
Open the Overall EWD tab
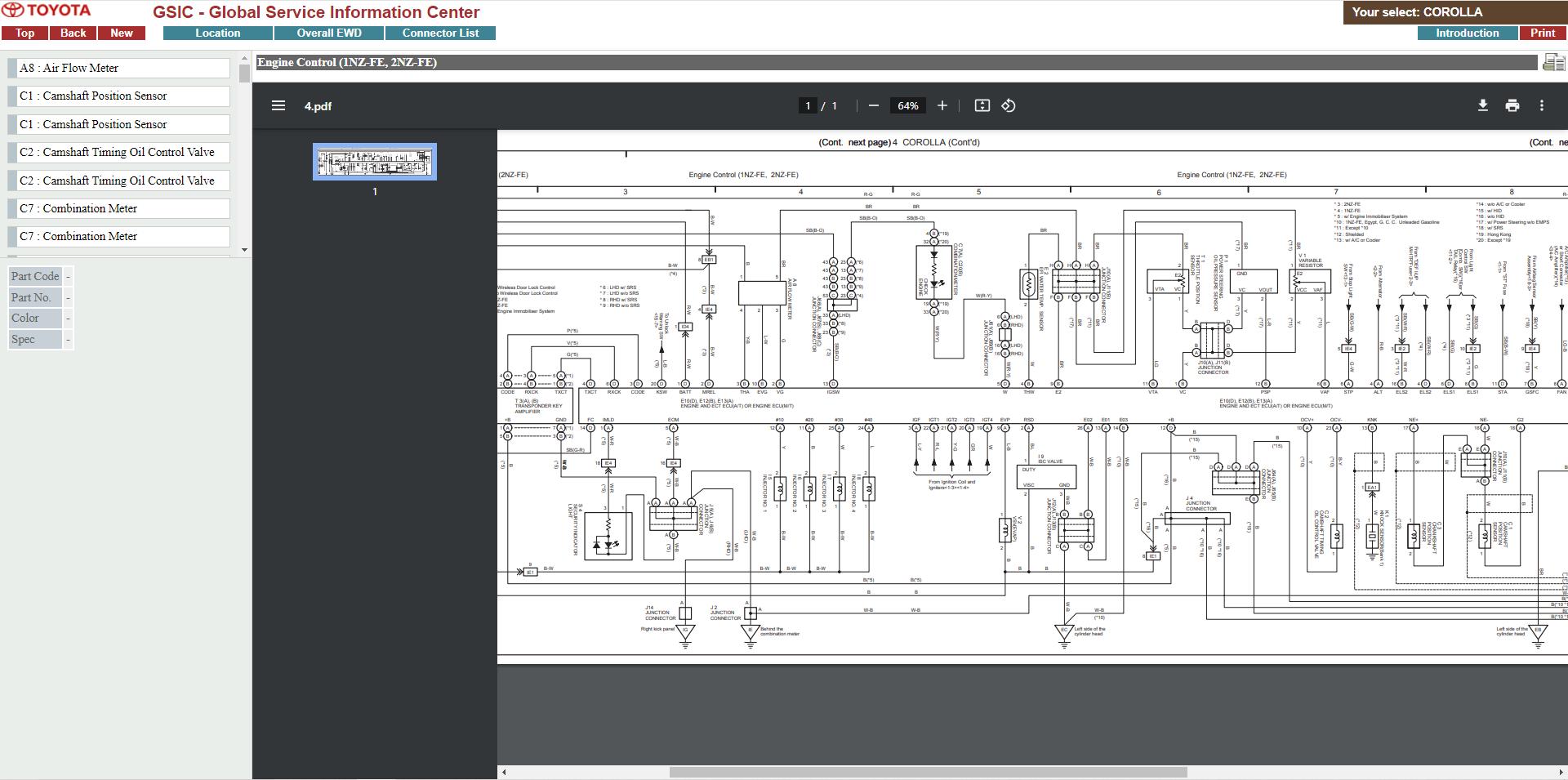coord(329,33)
